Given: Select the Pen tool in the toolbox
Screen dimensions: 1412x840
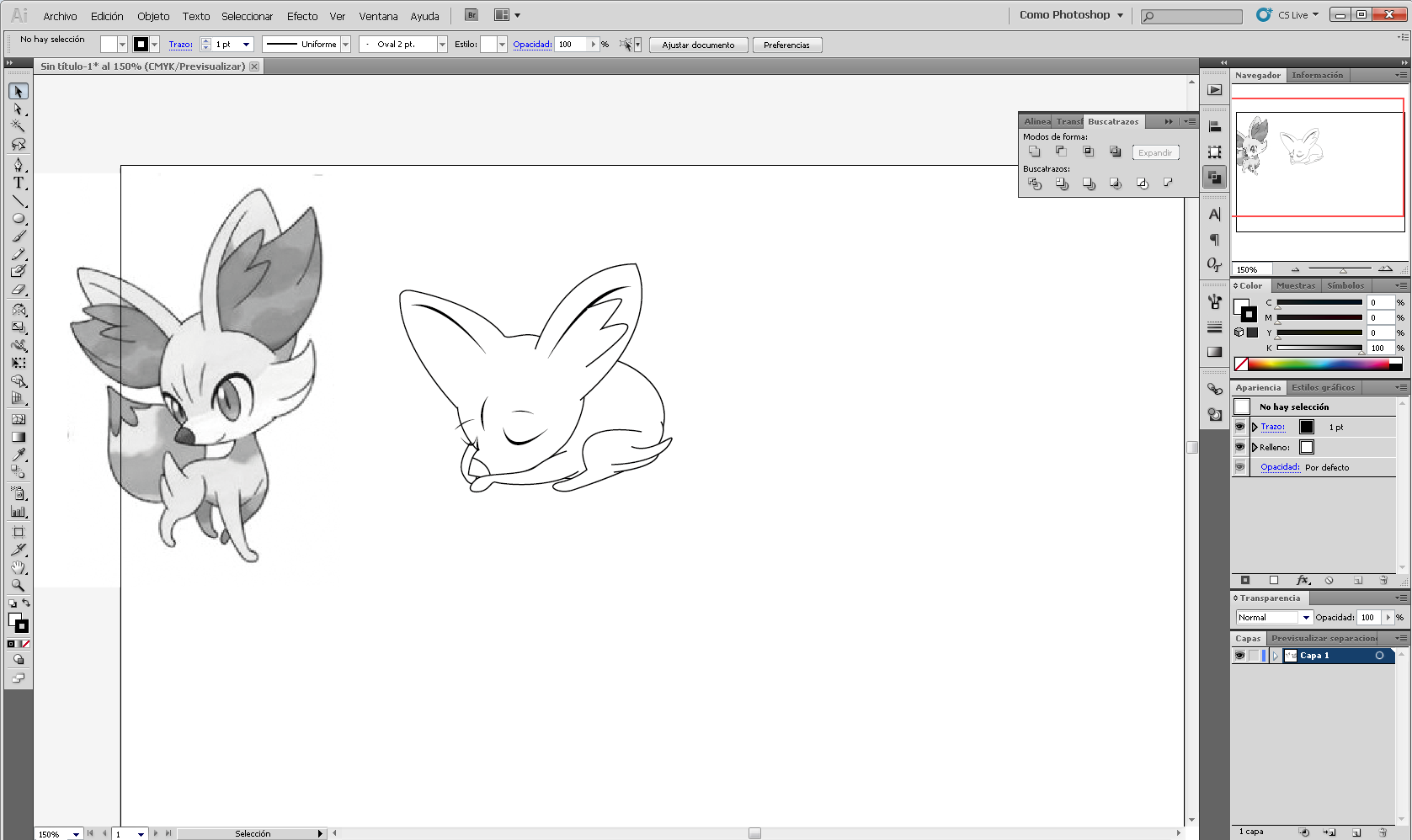Looking at the screenshot, I should tap(18, 164).
